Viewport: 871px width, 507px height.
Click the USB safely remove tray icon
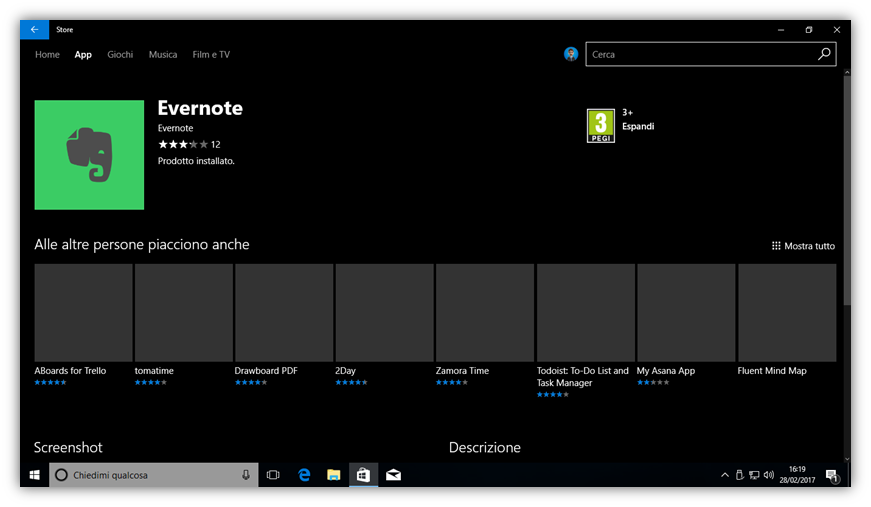[x=739, y=475]
